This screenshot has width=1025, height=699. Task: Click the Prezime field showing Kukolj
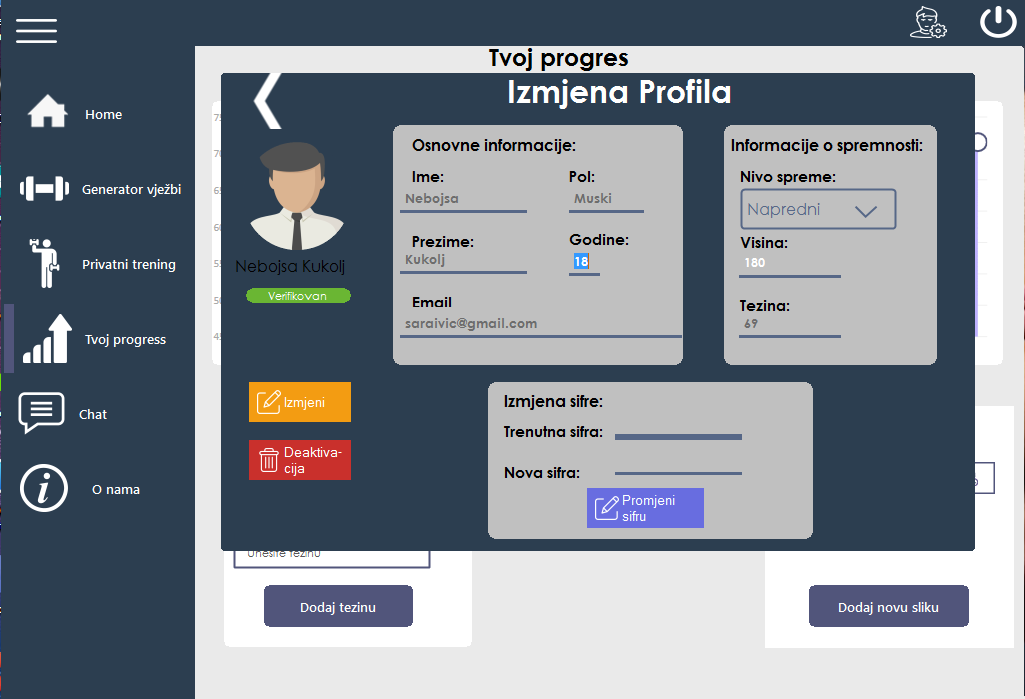coord(463,260)
